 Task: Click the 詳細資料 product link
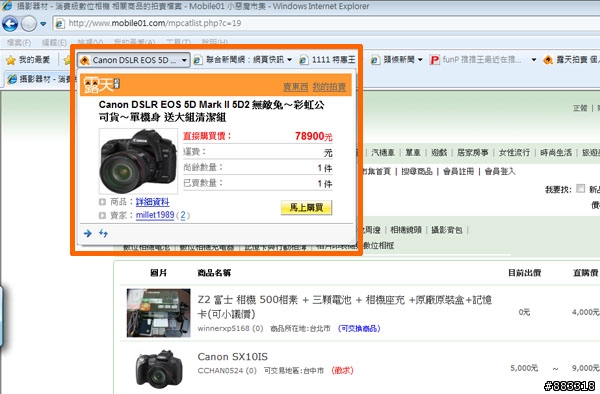tap(152, 202)
